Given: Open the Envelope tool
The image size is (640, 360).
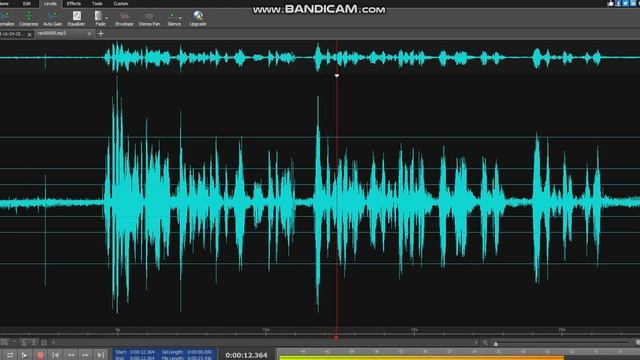Looking at the screenshot, I should [124, 19].
